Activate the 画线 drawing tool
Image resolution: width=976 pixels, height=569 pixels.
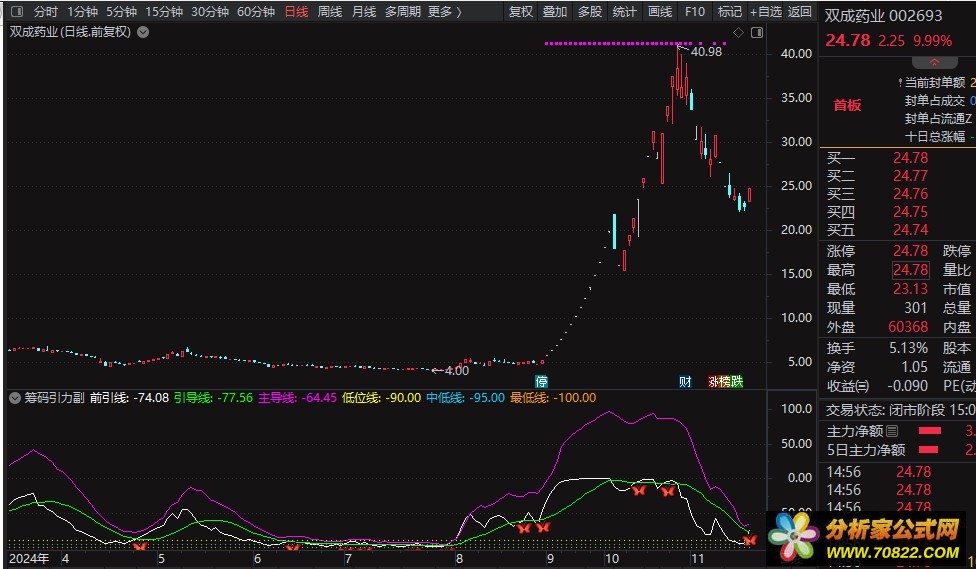click(x=660, y=11)
